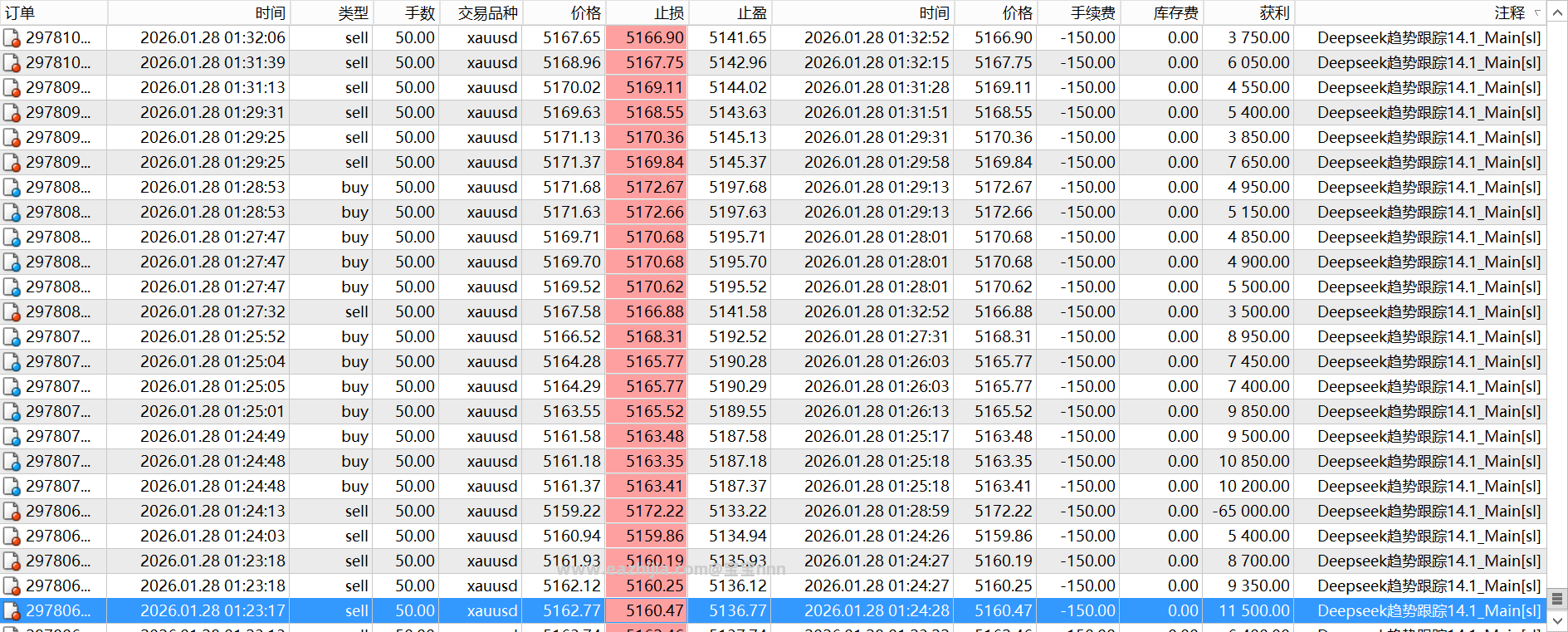Click the order icon of the row opened 01:31:39
Image resolution: width=1568 pixels, height=632 pixels.
(12, 63)
